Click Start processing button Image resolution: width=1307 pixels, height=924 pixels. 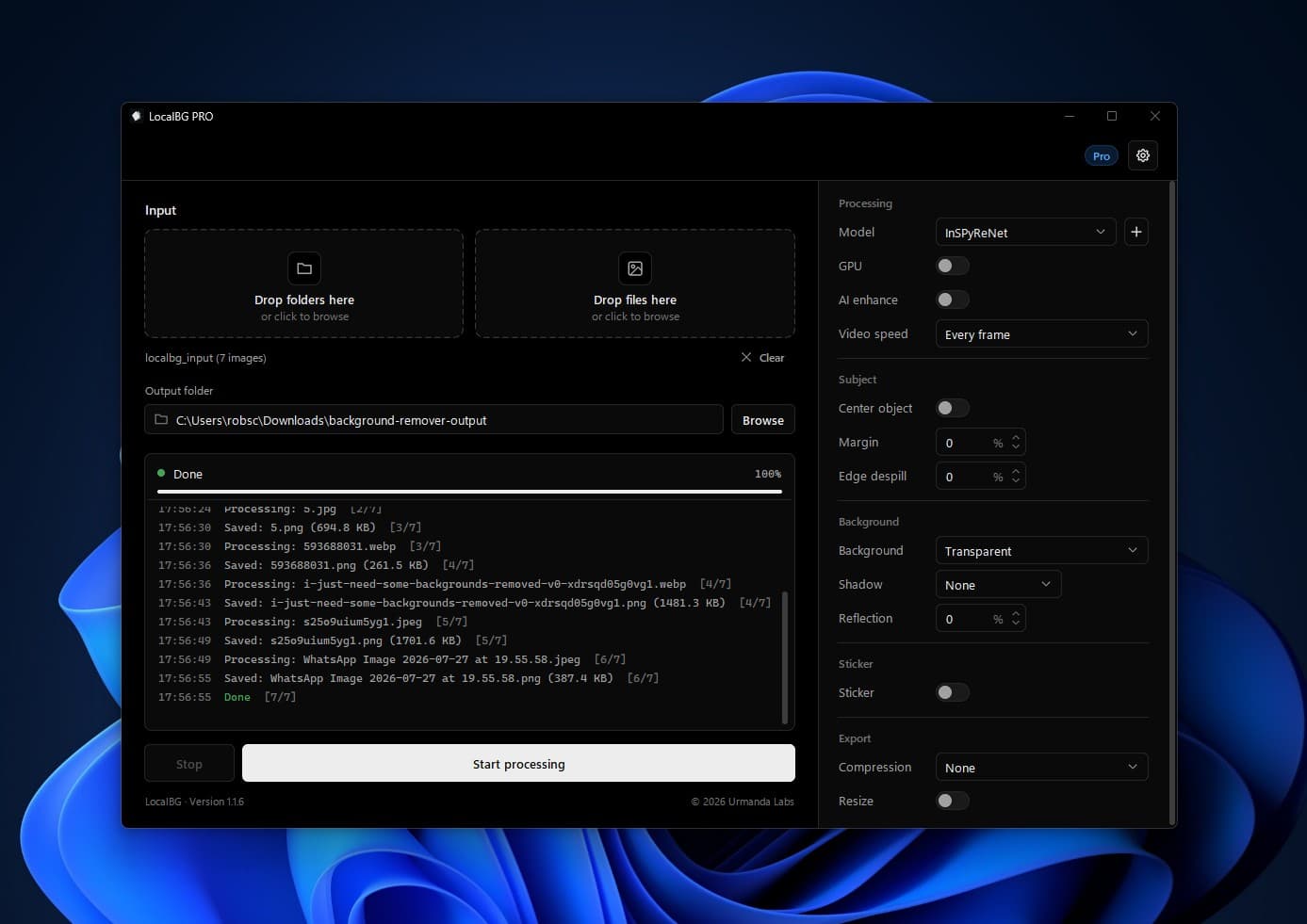(518, 764)
